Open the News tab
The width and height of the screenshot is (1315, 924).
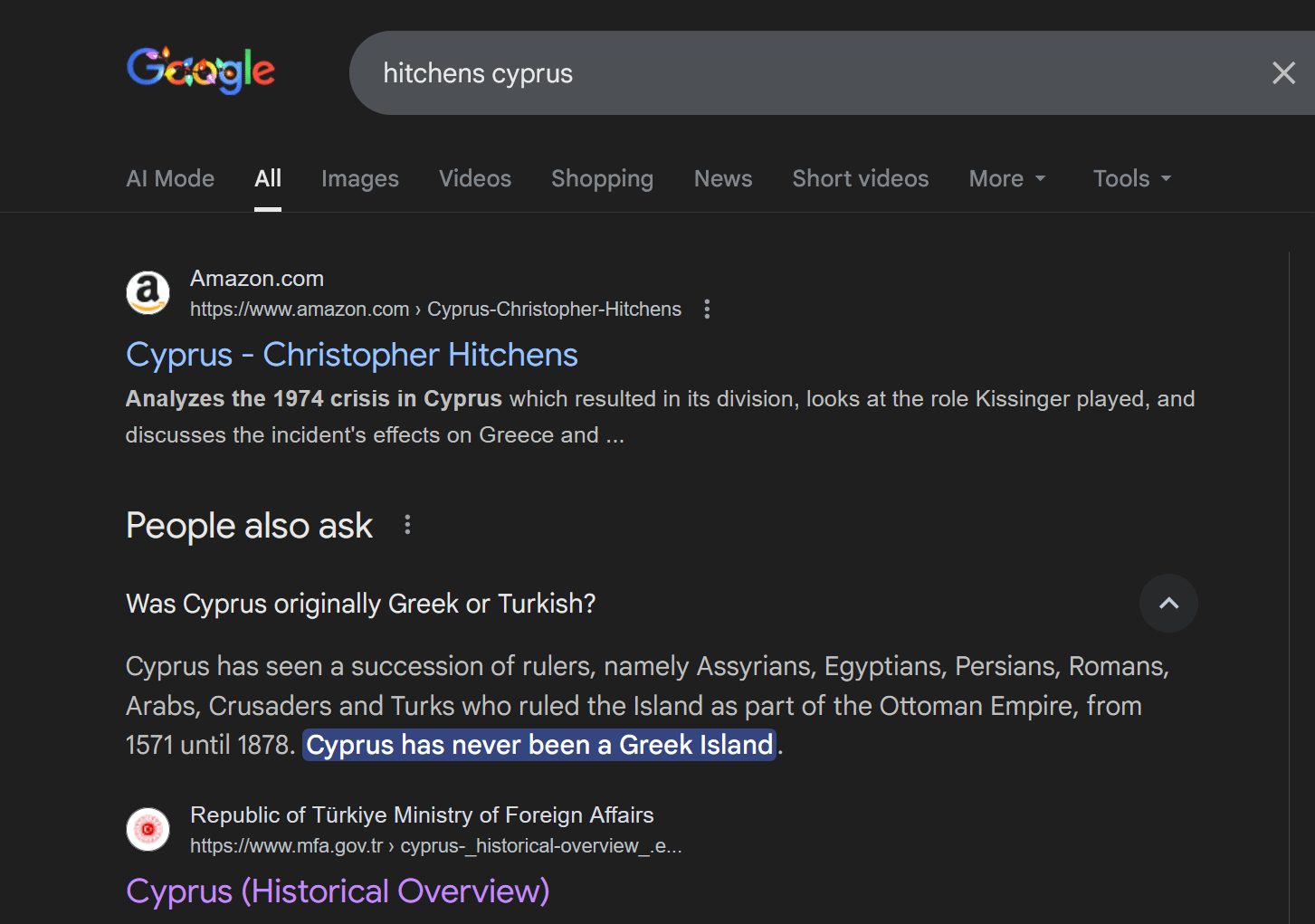click(x=722, y=179)
